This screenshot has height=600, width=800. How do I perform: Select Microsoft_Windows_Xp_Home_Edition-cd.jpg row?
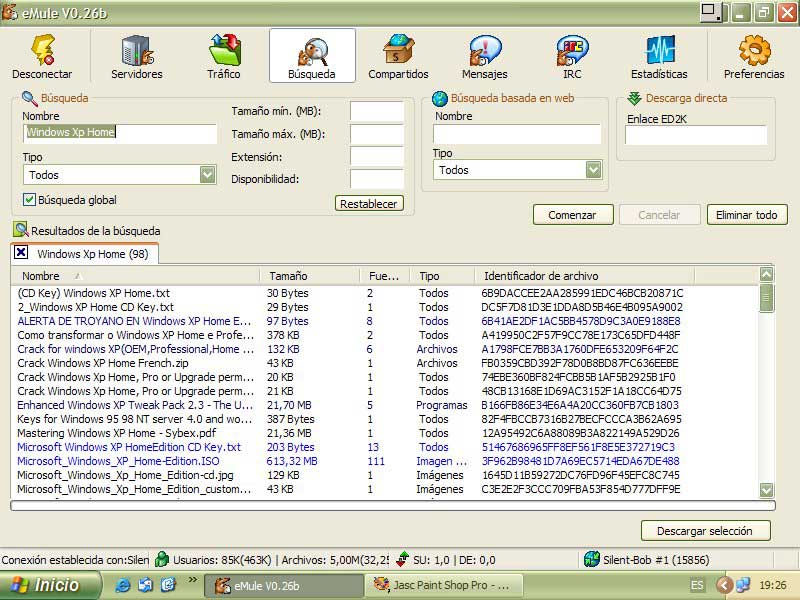385,475
